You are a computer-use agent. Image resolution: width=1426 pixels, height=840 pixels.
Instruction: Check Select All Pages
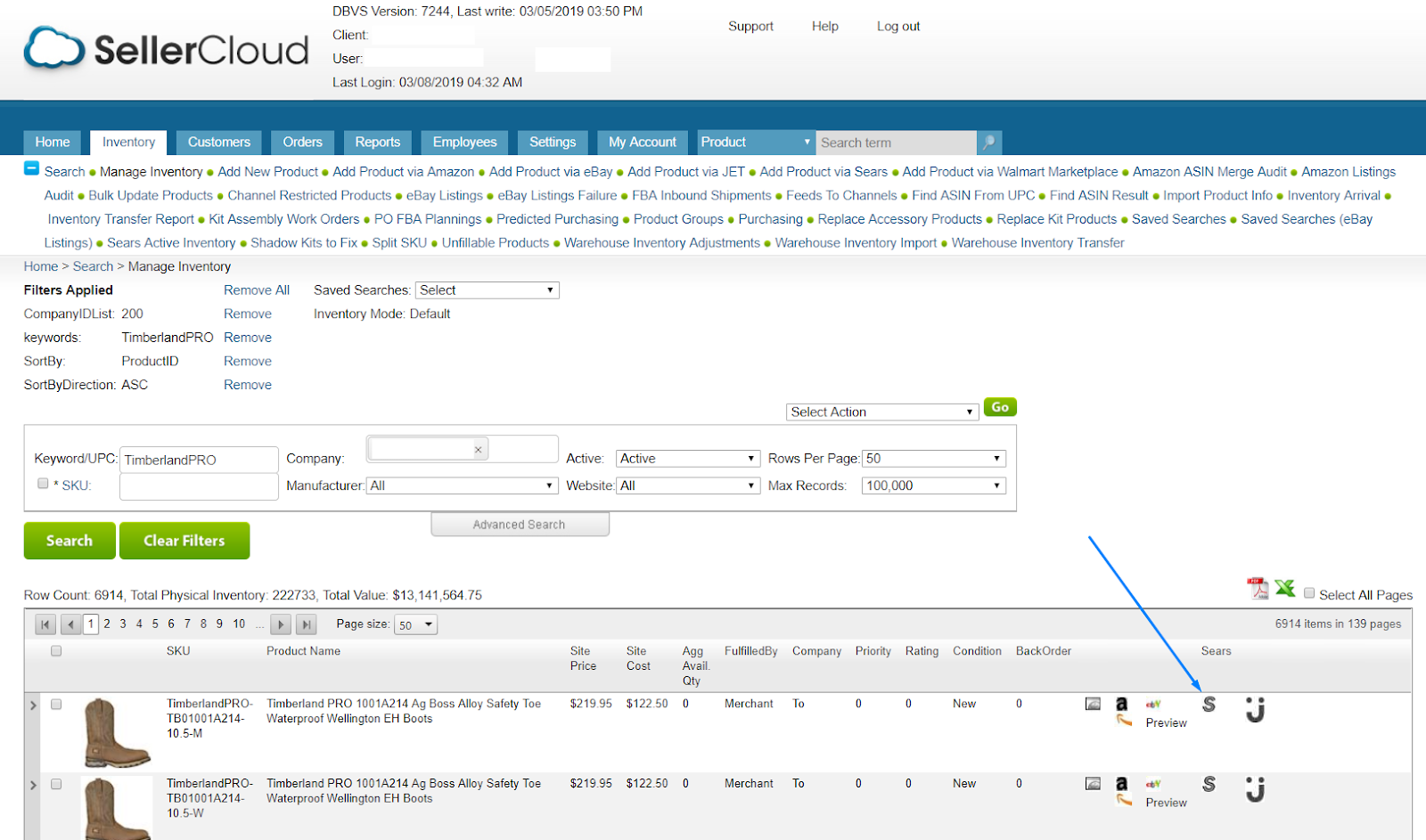tap(1309, 593)
